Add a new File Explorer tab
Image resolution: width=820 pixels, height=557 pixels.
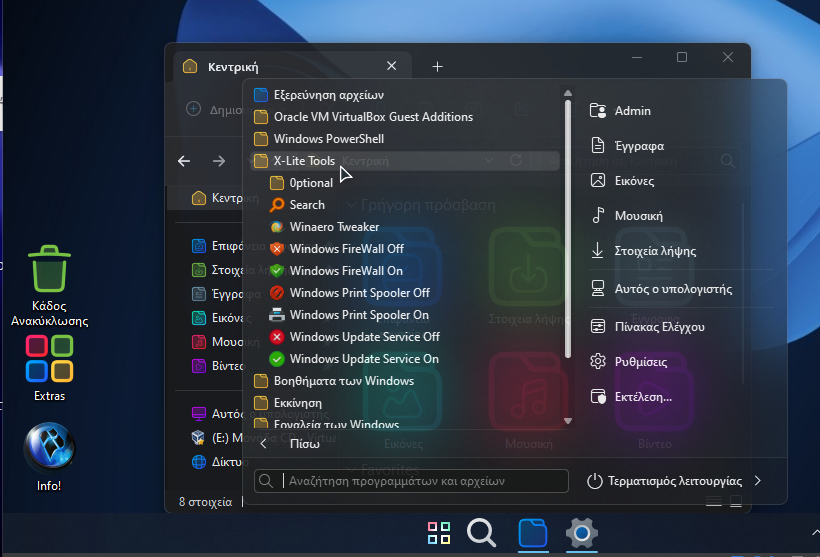(437, 66)
